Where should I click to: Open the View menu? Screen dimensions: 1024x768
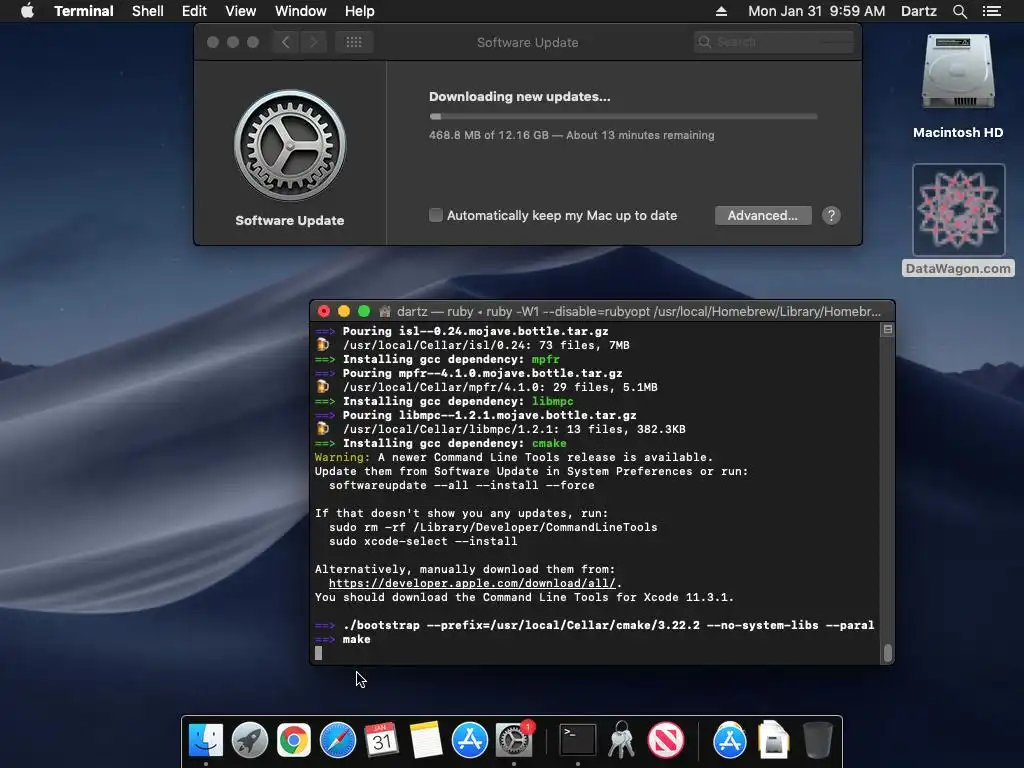240,11
